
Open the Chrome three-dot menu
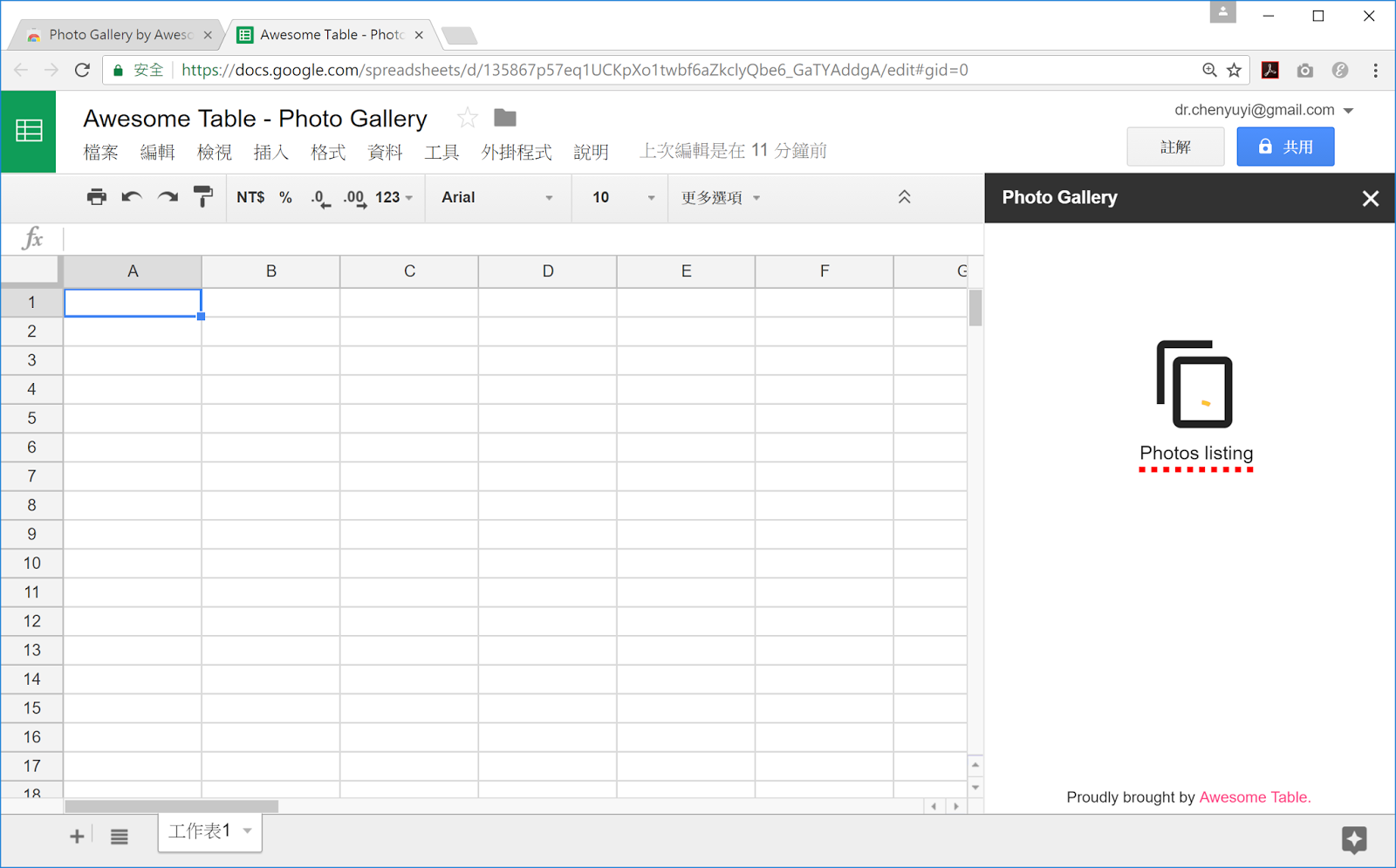pyautogui.click(x=1376, y=71)
